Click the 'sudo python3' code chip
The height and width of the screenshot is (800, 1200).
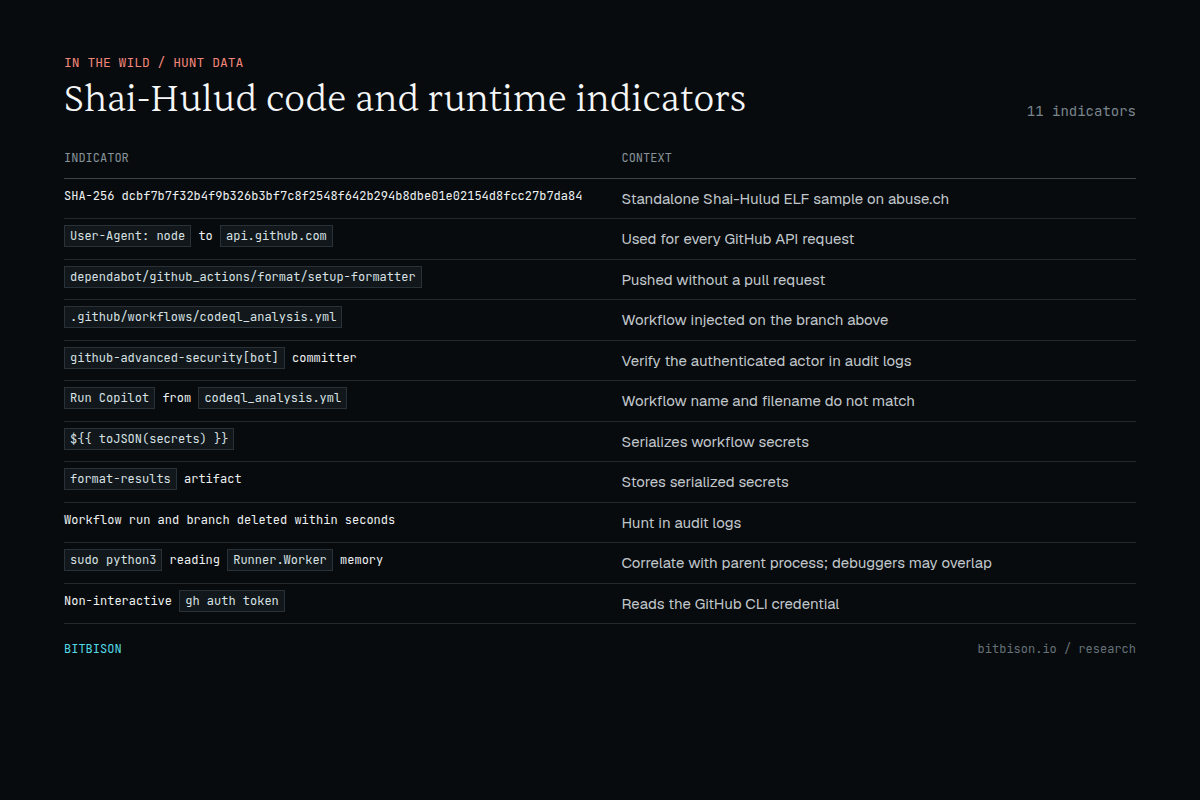tap(113, 560)
